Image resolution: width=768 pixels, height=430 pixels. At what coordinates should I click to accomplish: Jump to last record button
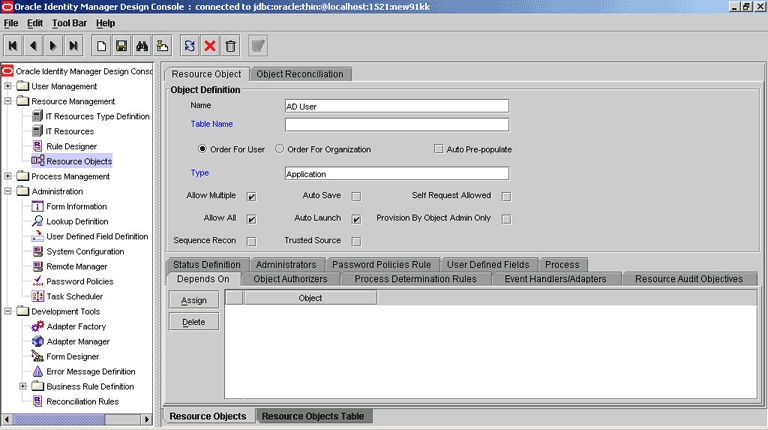[73, 46]
